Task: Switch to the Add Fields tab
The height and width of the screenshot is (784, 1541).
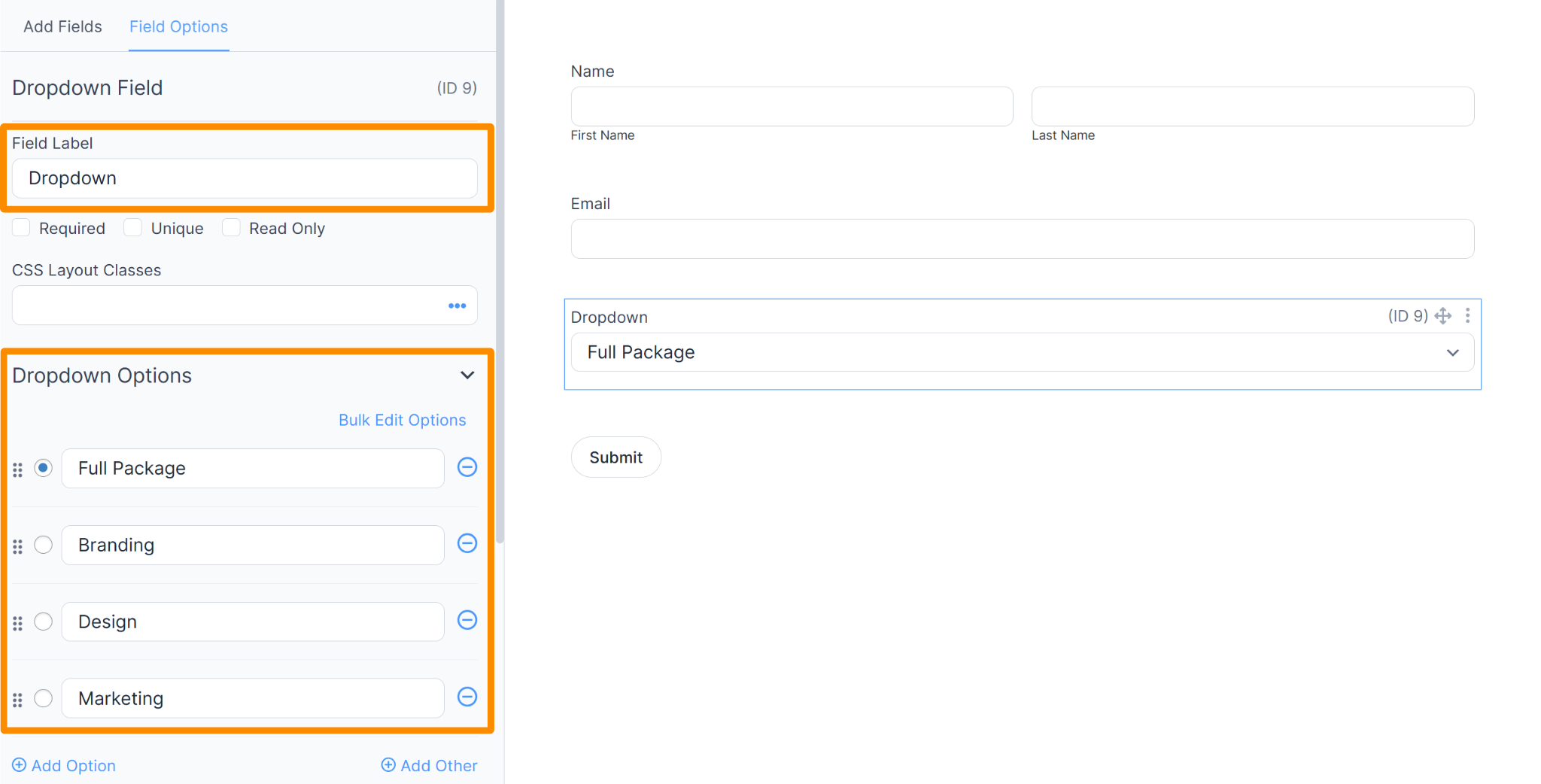Action: 62,26
